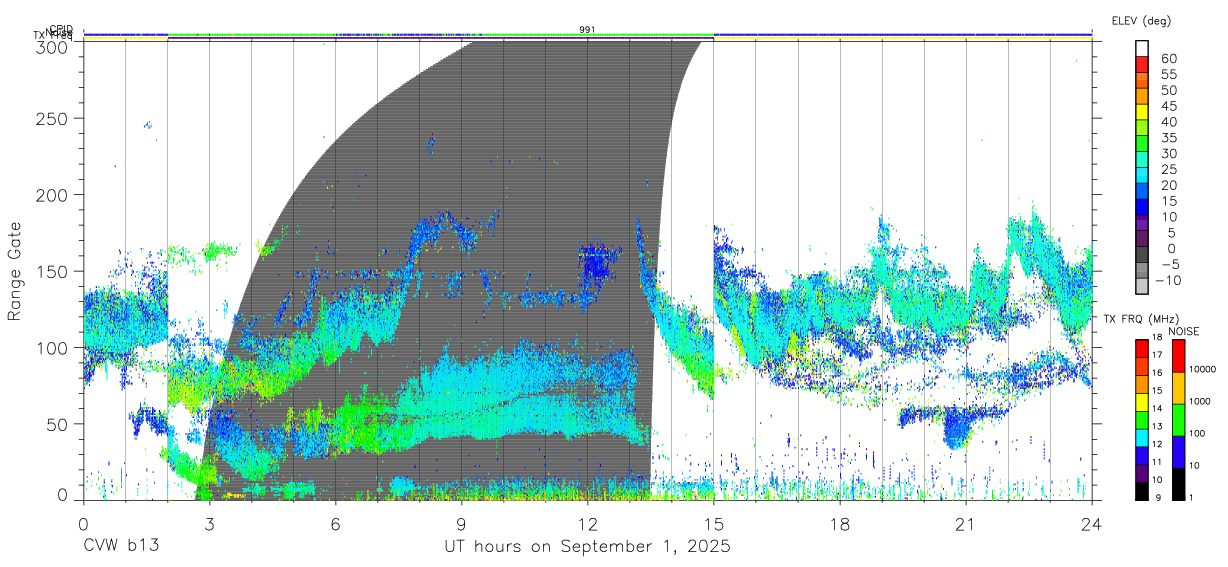Viewport: 1228px width, 567px height.
Task: Click the '30' label on ELEV colorbar
Action: click(x=1168, y=153)
